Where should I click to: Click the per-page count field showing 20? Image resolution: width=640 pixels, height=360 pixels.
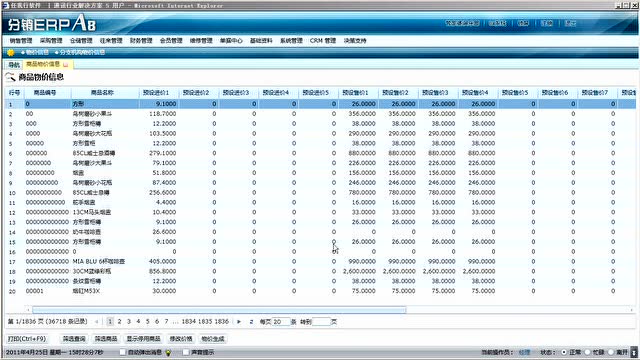(281, 322)
